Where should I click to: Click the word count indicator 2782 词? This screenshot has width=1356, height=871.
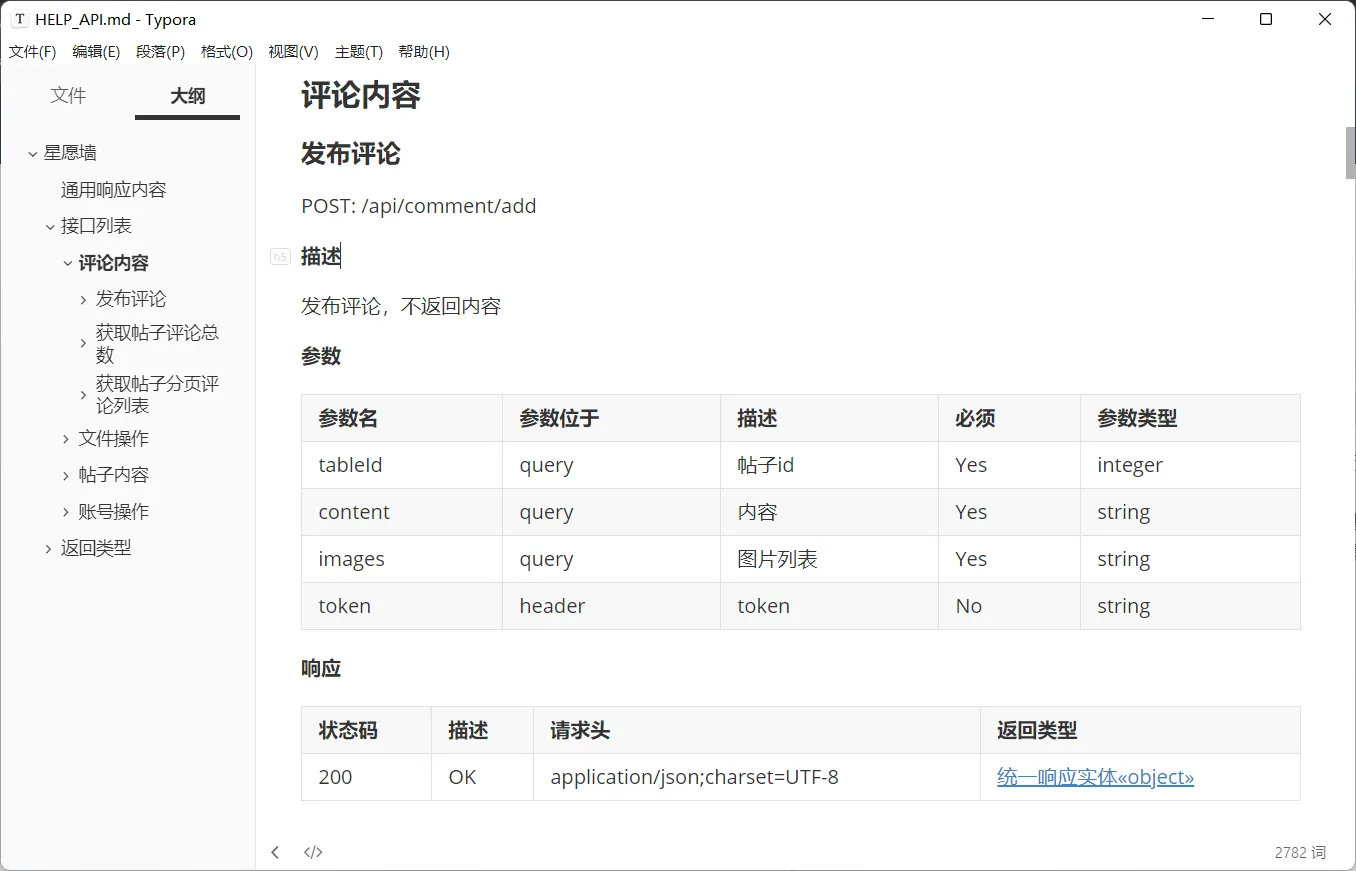point(1299,851)
